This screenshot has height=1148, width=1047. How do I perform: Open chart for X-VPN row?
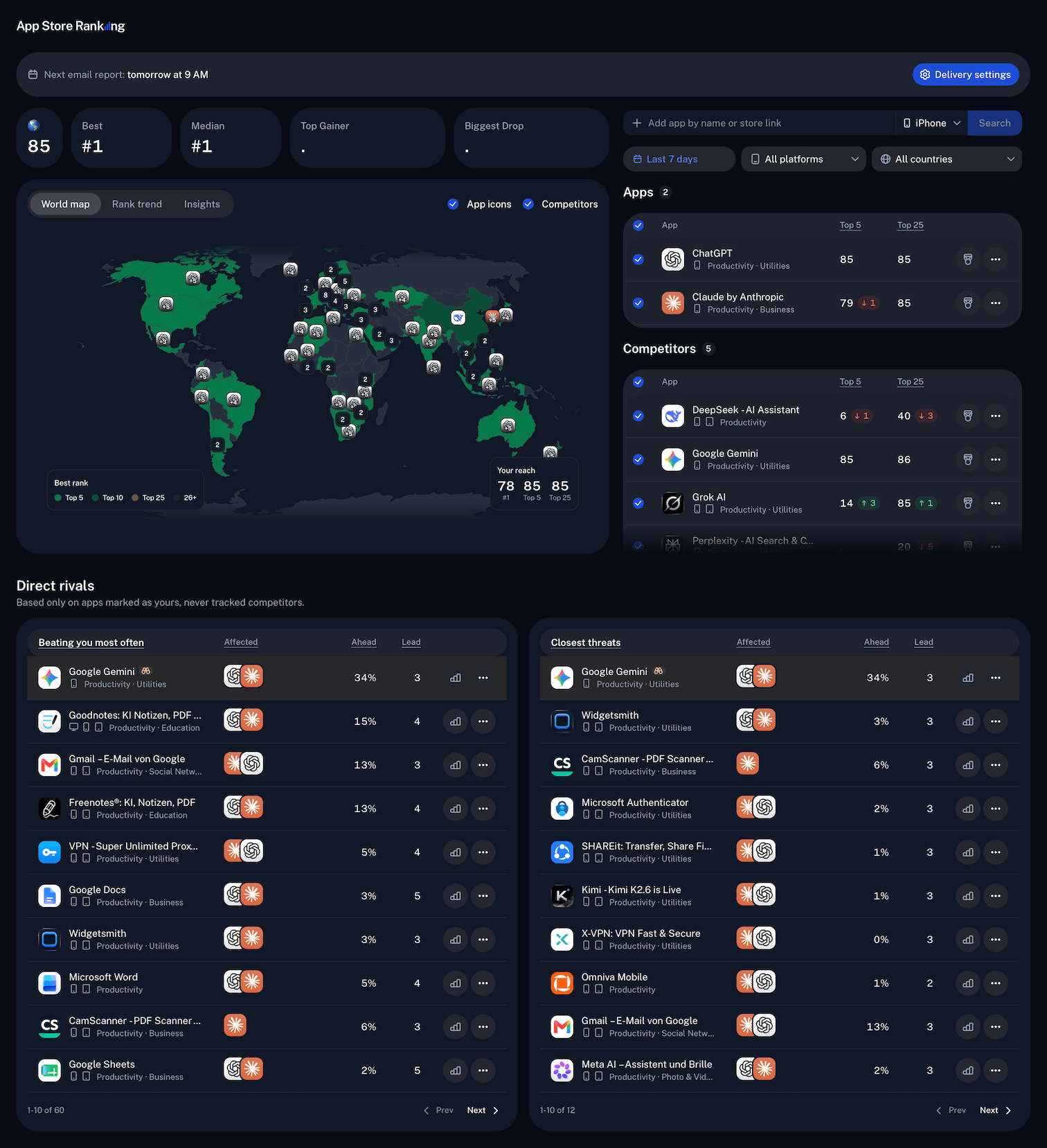coord(968,940)
